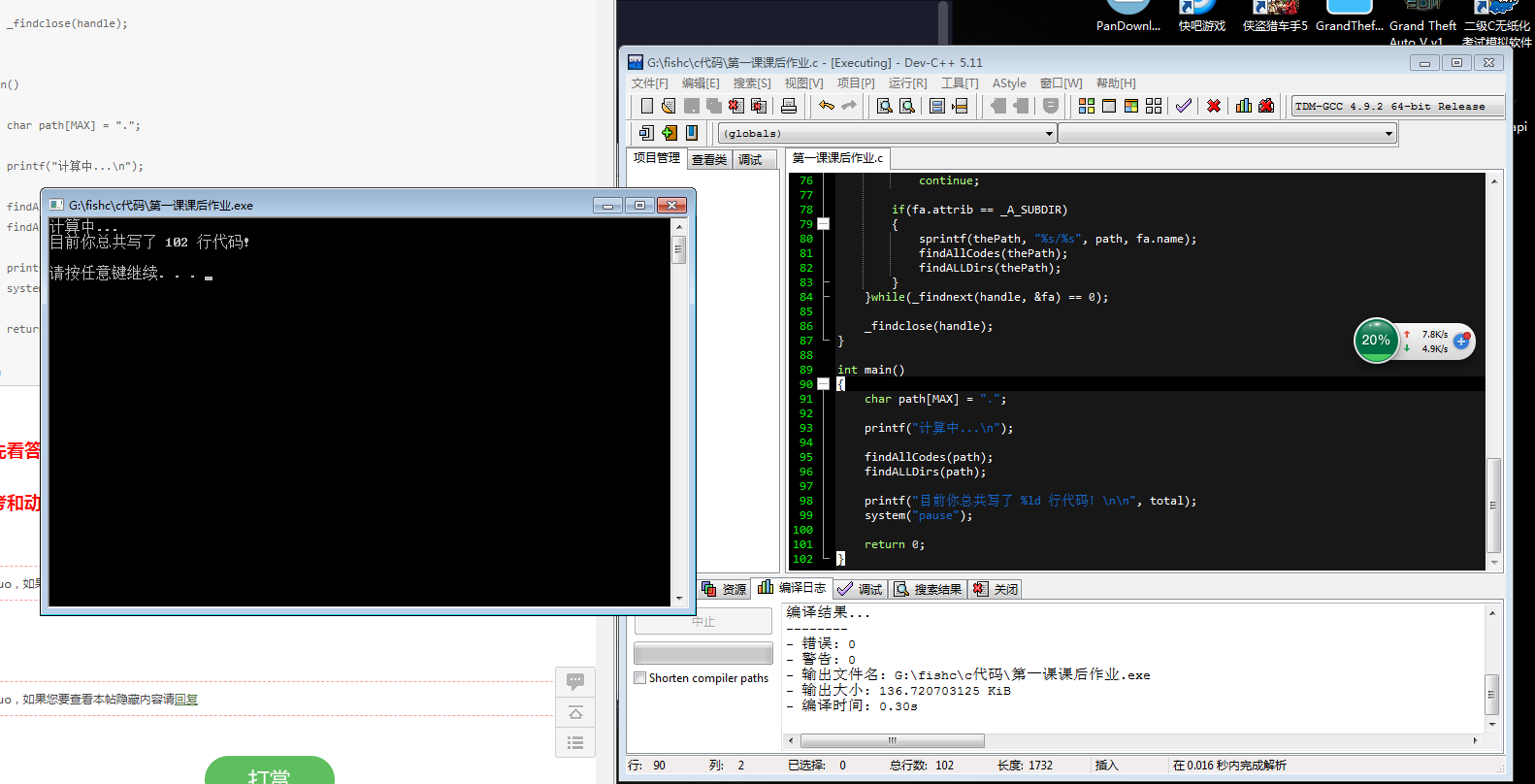
Task: Click the Delete Profiling Information icon
Action: pyautogui.click(x=1266, y=106)
